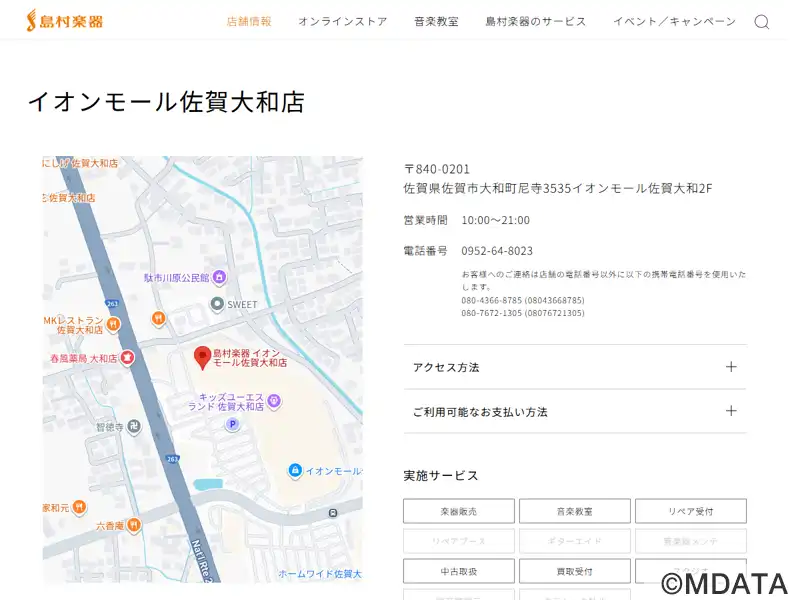The width and height of the screenshot is (800, 600).
Task: Click 六香庵 restaurant marker
Action: [x=134, y=524]
